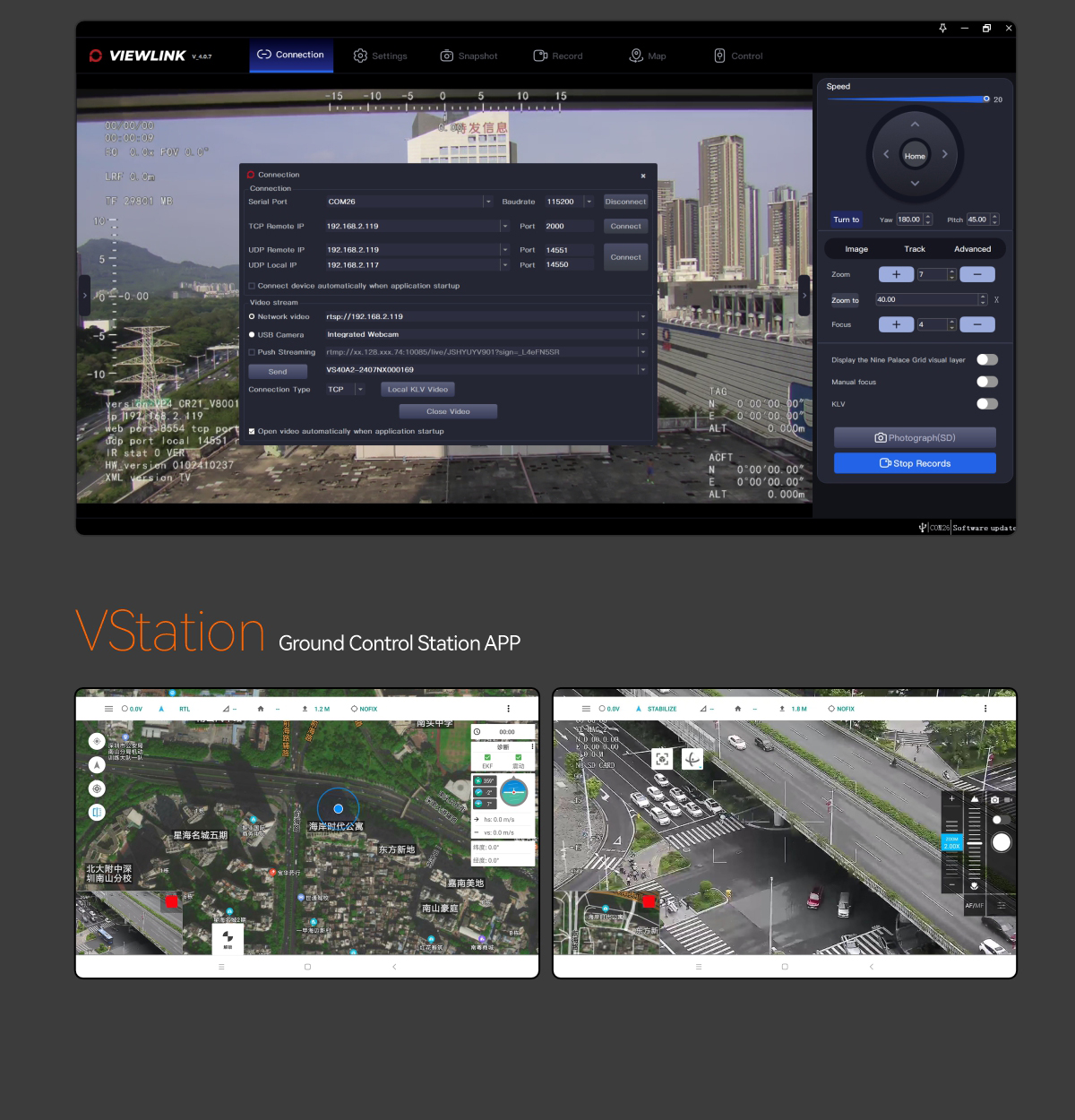Pan gimbal right with joystick arrow
The image size is (1075, 1120).
(944, 154)
